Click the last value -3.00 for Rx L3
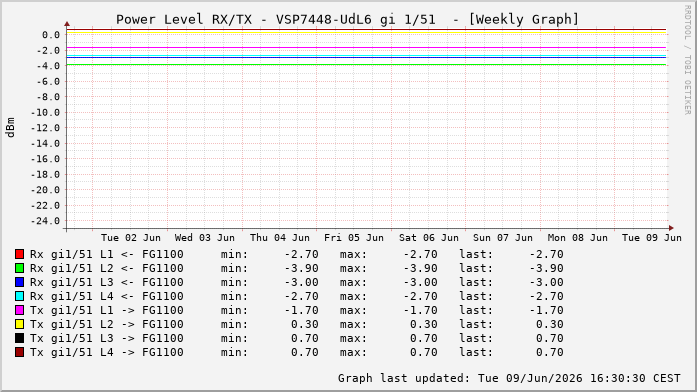This screenshot has width=697, height=392. click(546, 282)
